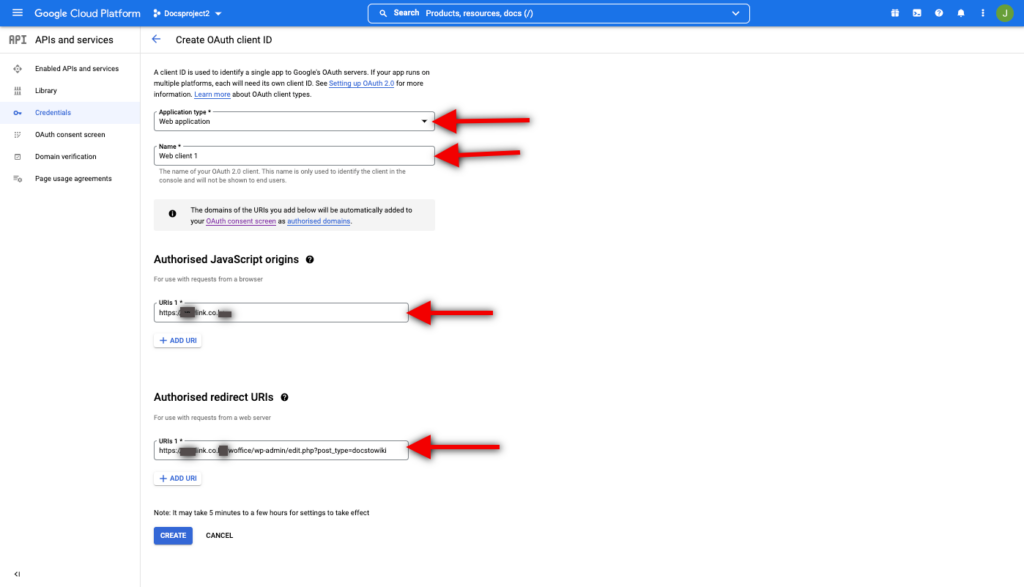
Task: Activate Cloud Shell terminal icon
Action: [916, 13]
